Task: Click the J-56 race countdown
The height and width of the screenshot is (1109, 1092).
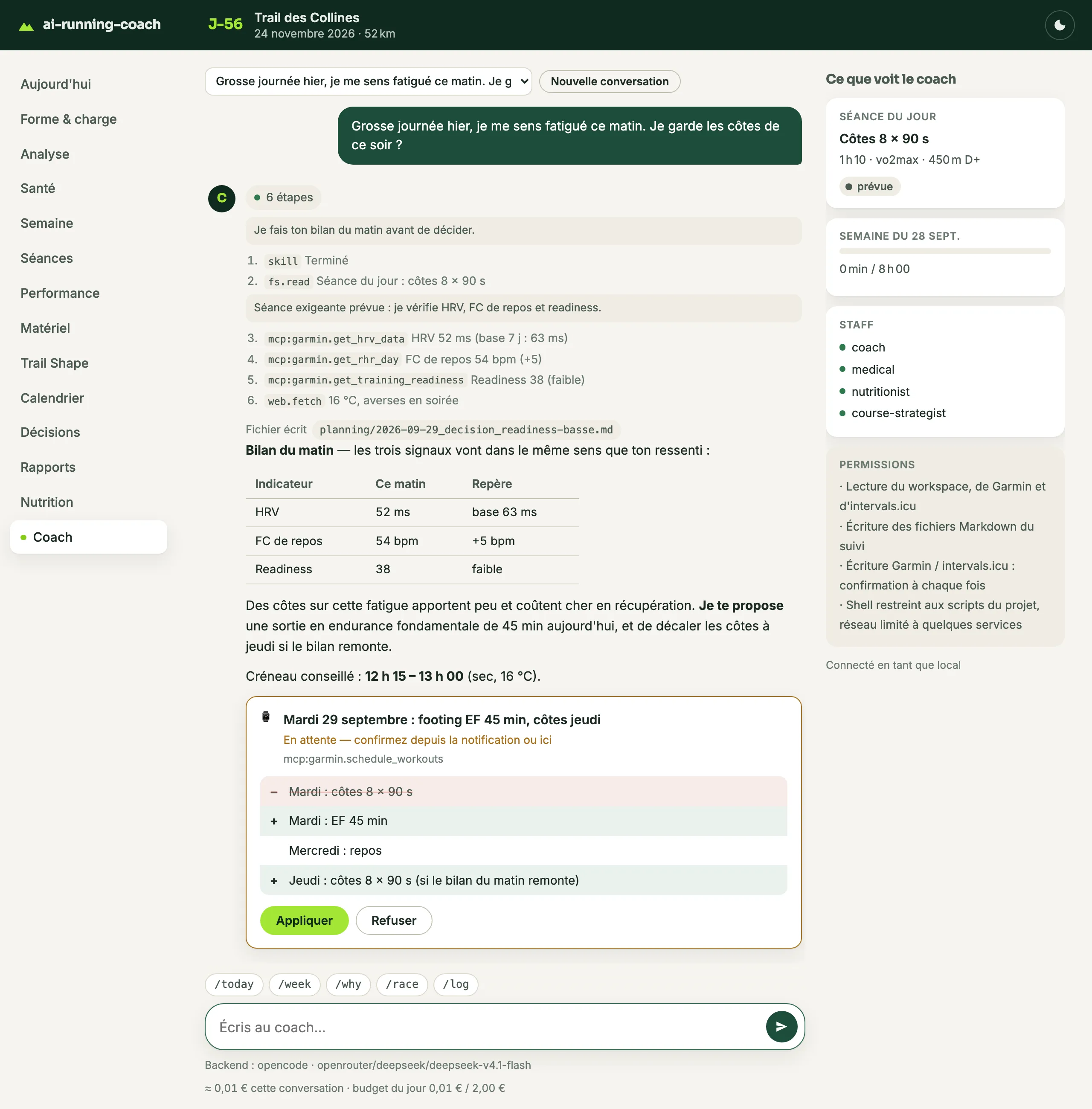Action: [225, 25]
